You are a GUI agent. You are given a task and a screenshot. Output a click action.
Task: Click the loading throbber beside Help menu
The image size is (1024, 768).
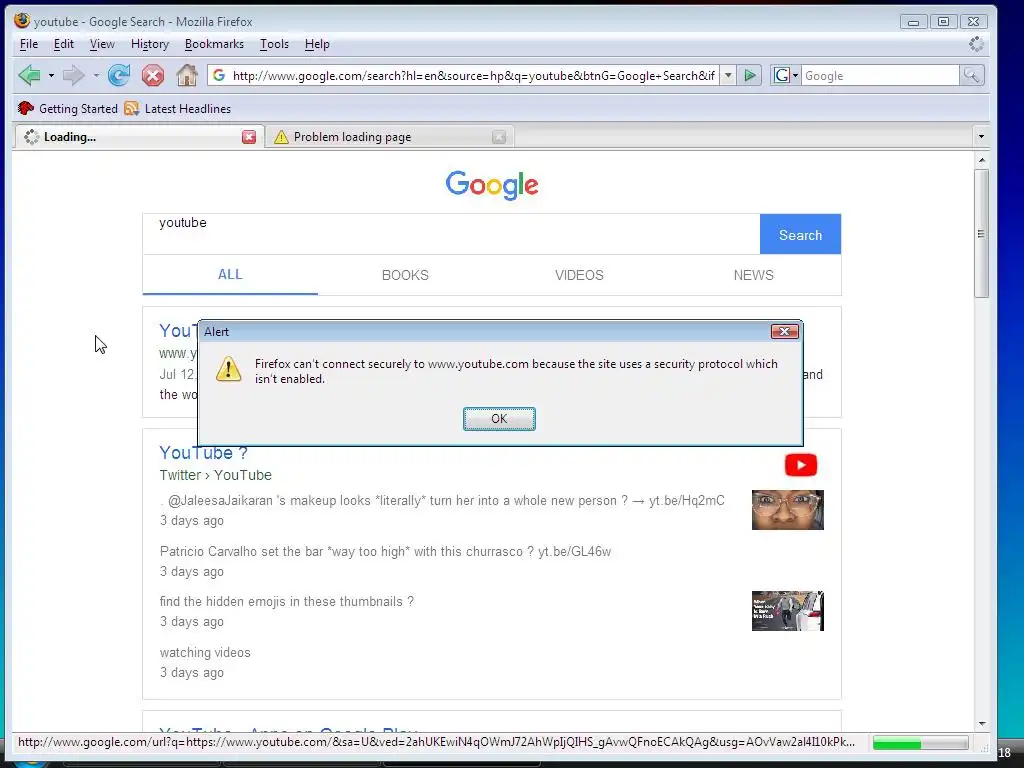pyautogui.click(x=976, y=44)
